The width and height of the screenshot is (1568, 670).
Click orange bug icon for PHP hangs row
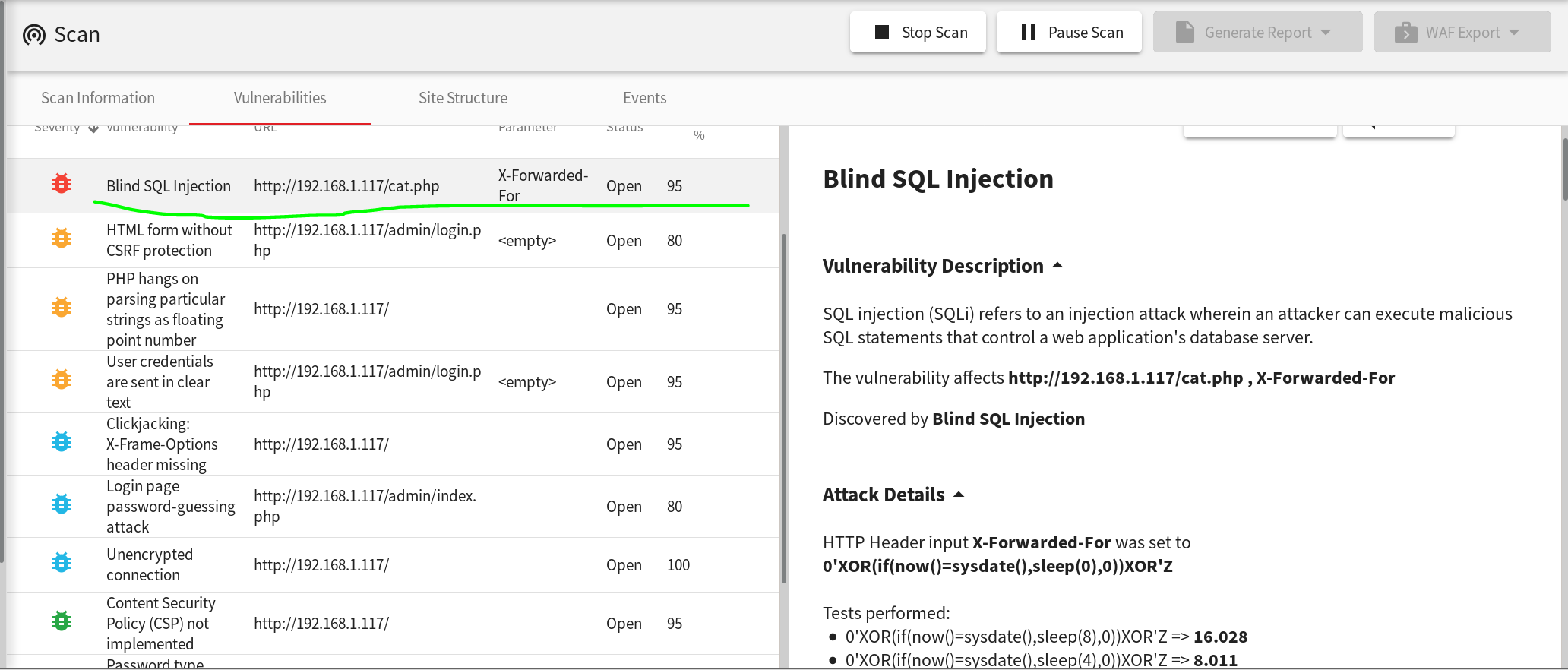tap(62, 308)
